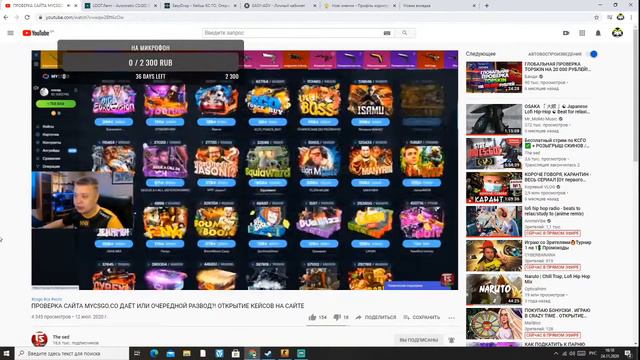The width and height of the screenshot is (640, 360).
Task: Open Task View on the taskbar
Action: tap(137, 353)
